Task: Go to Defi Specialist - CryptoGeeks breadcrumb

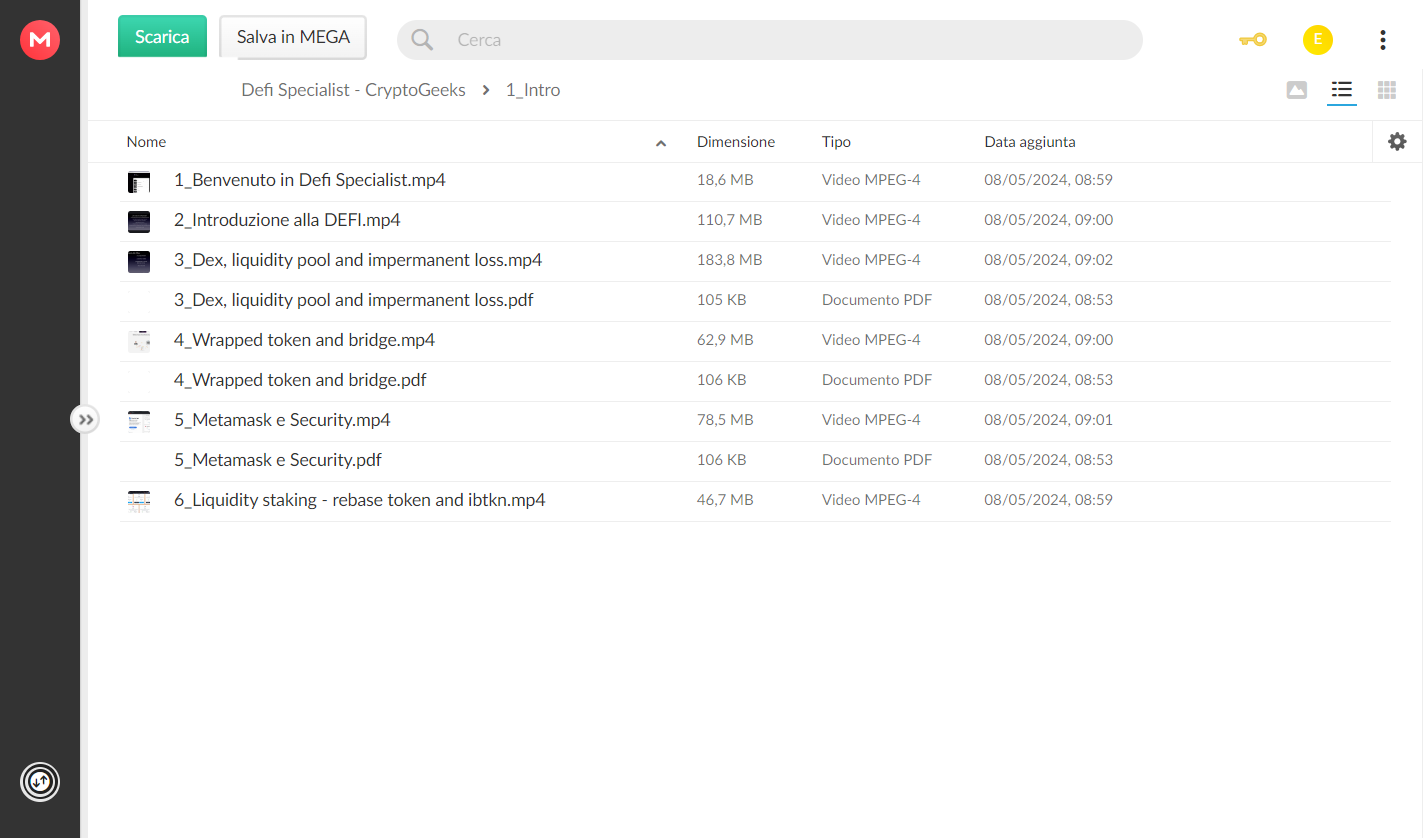Action: pos(354,90)
